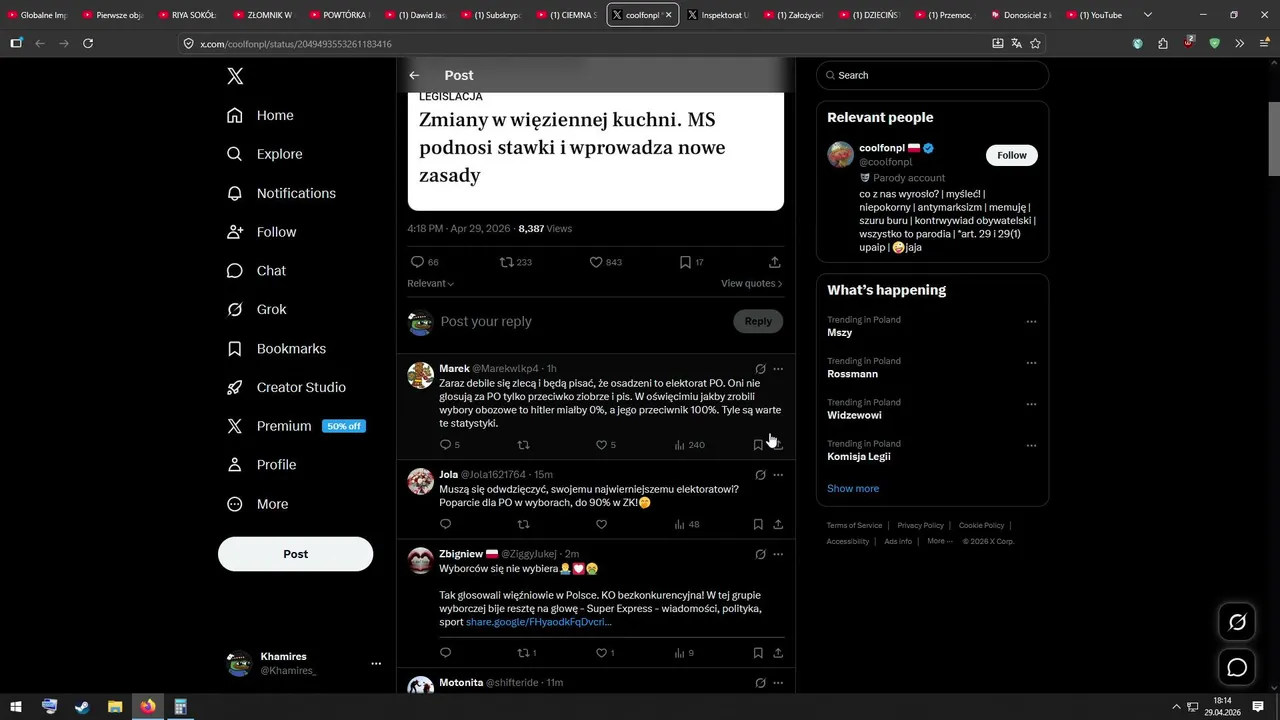This screenshot has height=720, width=1280.
Task: Click the X logo in the sidebar
Action: (x=235, y=76)
